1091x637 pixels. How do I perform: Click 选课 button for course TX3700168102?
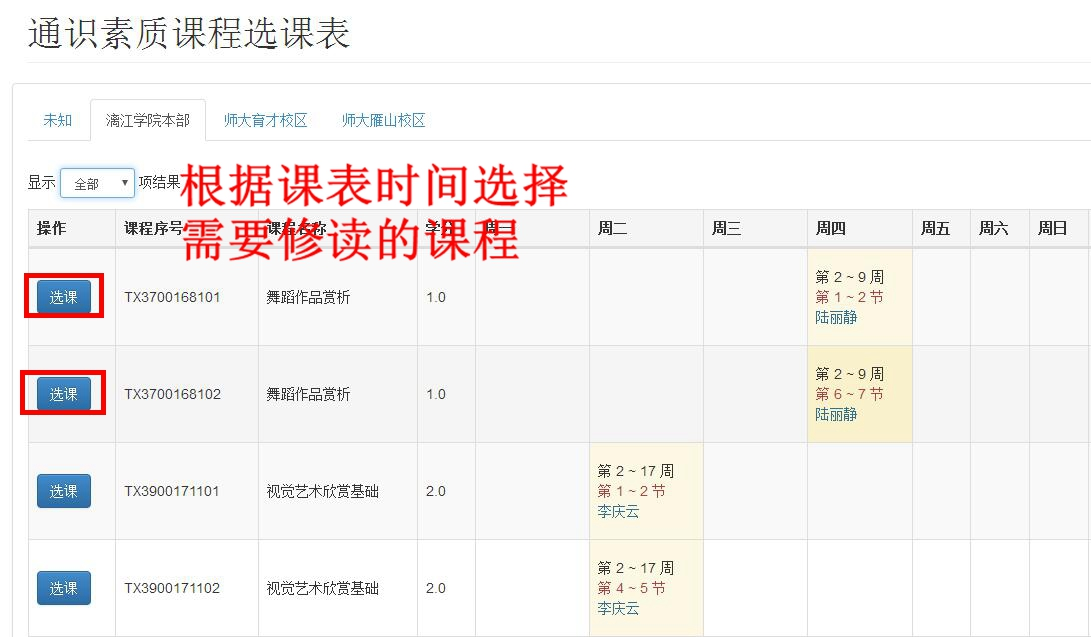coord(64,394)
